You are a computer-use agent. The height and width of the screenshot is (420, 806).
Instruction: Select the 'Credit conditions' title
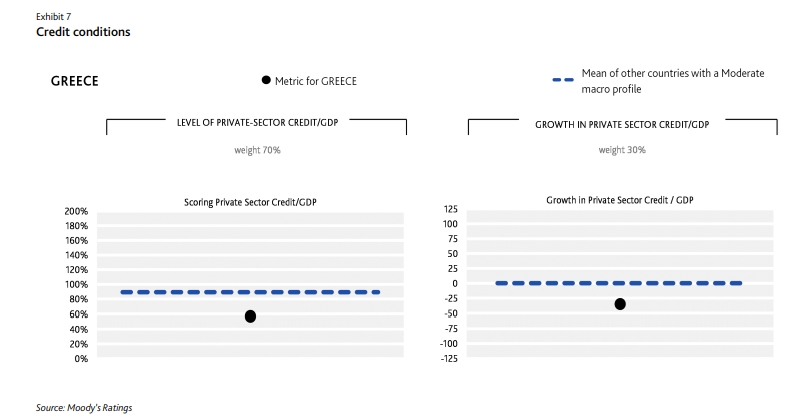[x=83, y=32]
